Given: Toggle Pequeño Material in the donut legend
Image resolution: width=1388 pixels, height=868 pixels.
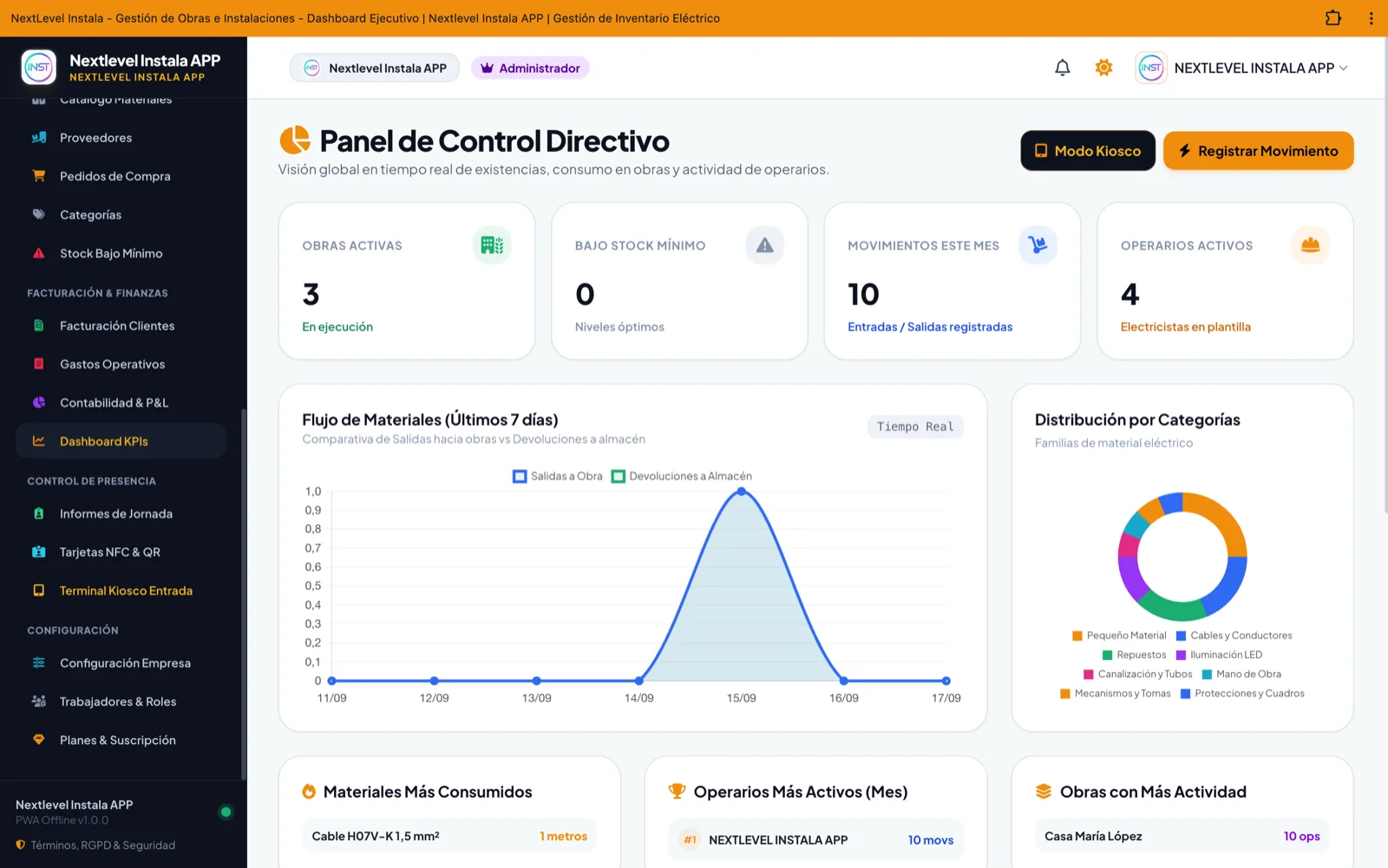Looking at the screenshot, I should [x=1119, y=636].
